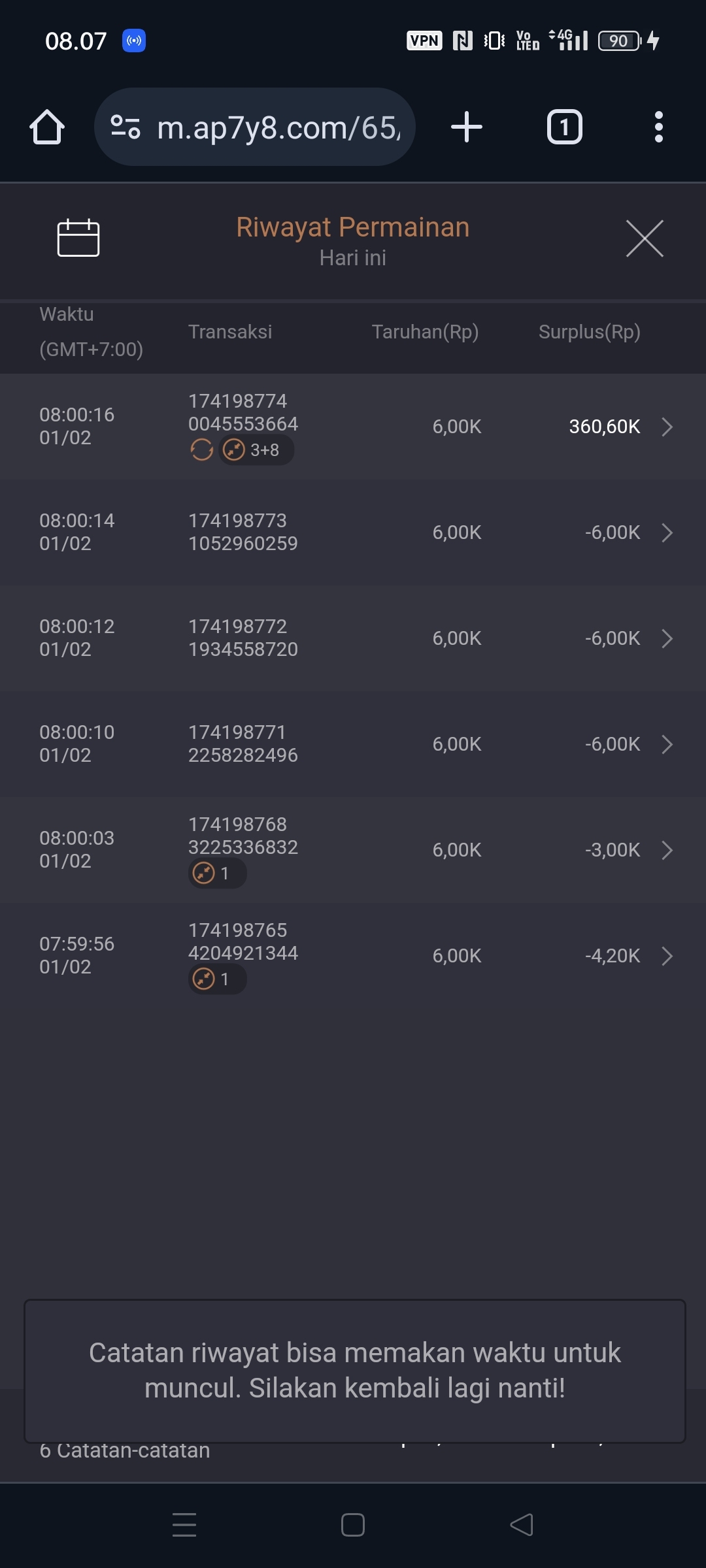
Task: Expand details of 360,60K surplus row
Action: (x=667, y=427)
